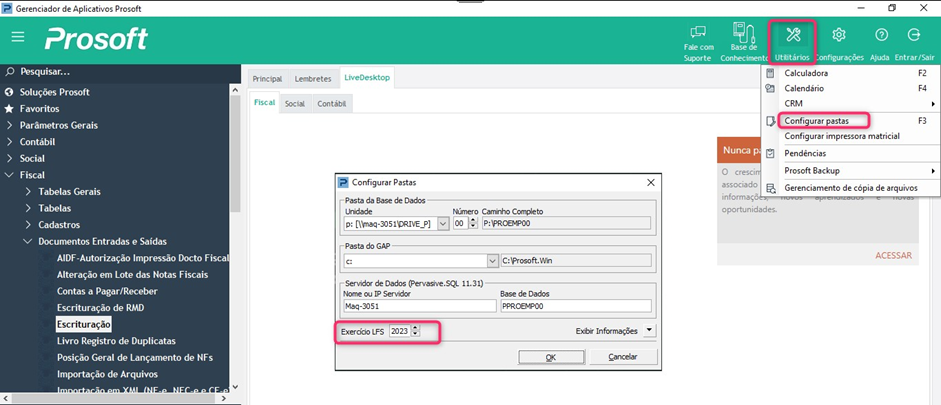Open the hamburger menu beside Prosoft logo
This screenshot has height=405, width=941.
click(18, 37)
